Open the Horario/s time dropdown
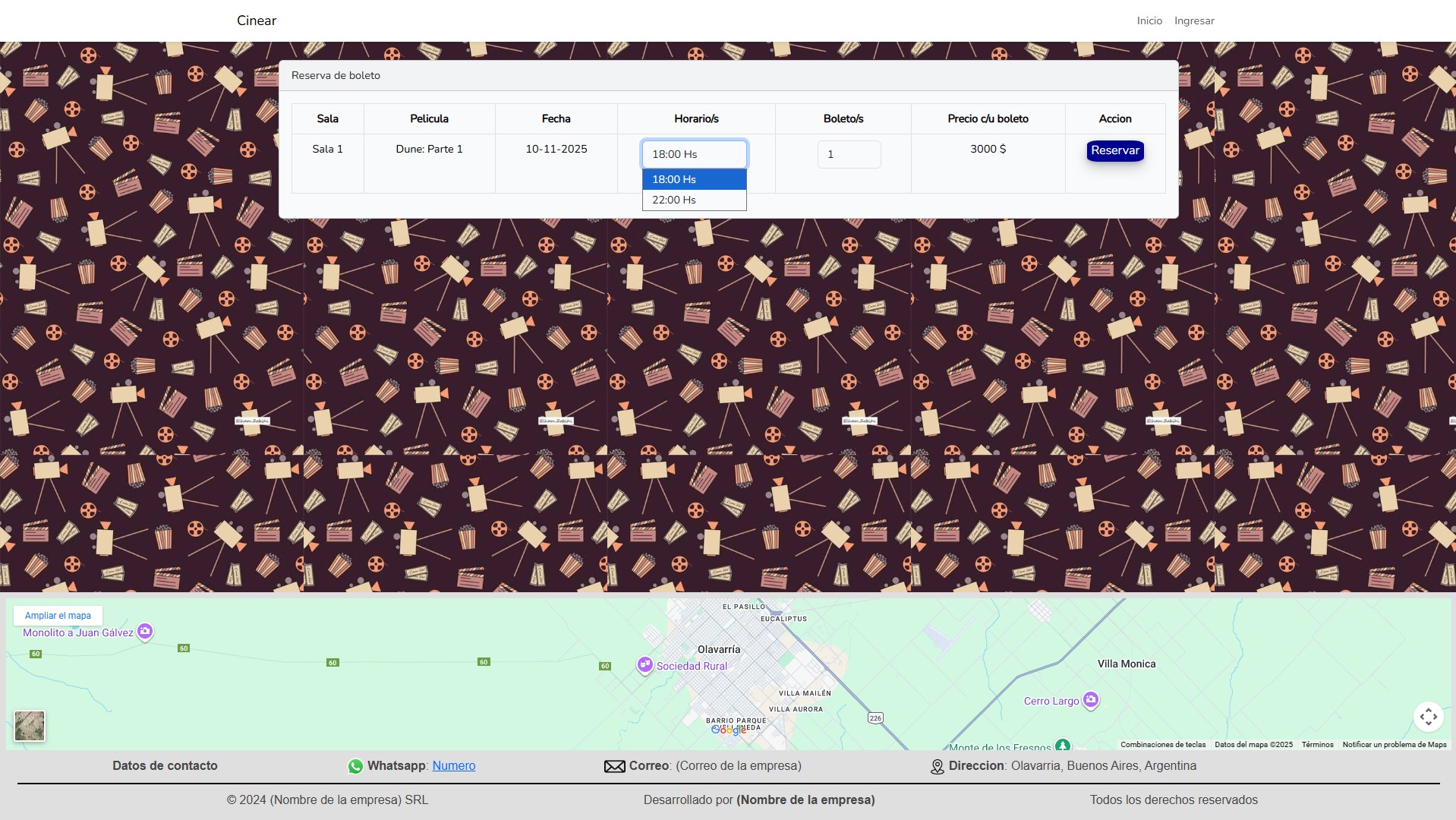 pos(694,154)
